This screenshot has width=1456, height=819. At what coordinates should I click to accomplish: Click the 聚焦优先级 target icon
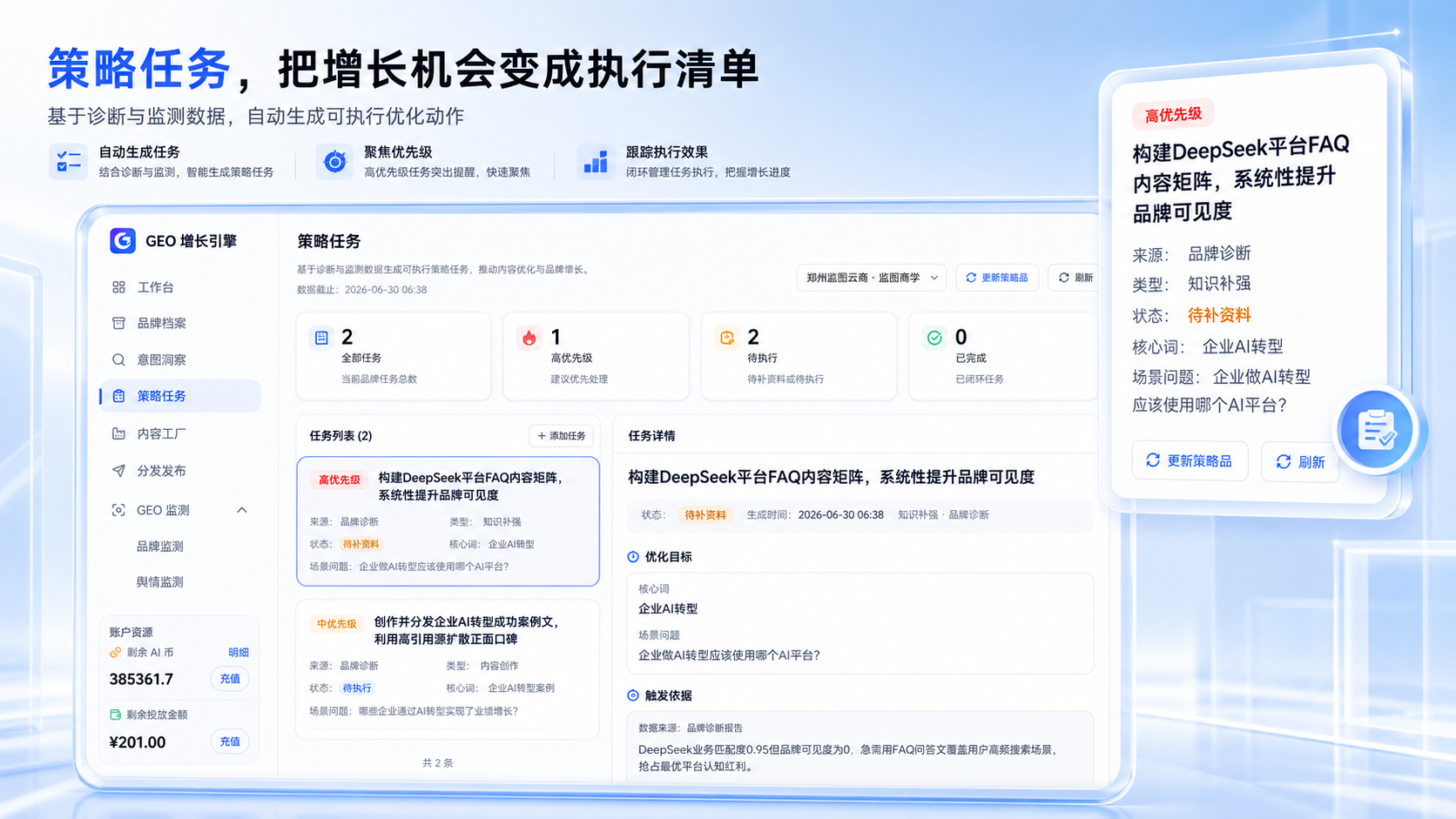tap(334, 162)
